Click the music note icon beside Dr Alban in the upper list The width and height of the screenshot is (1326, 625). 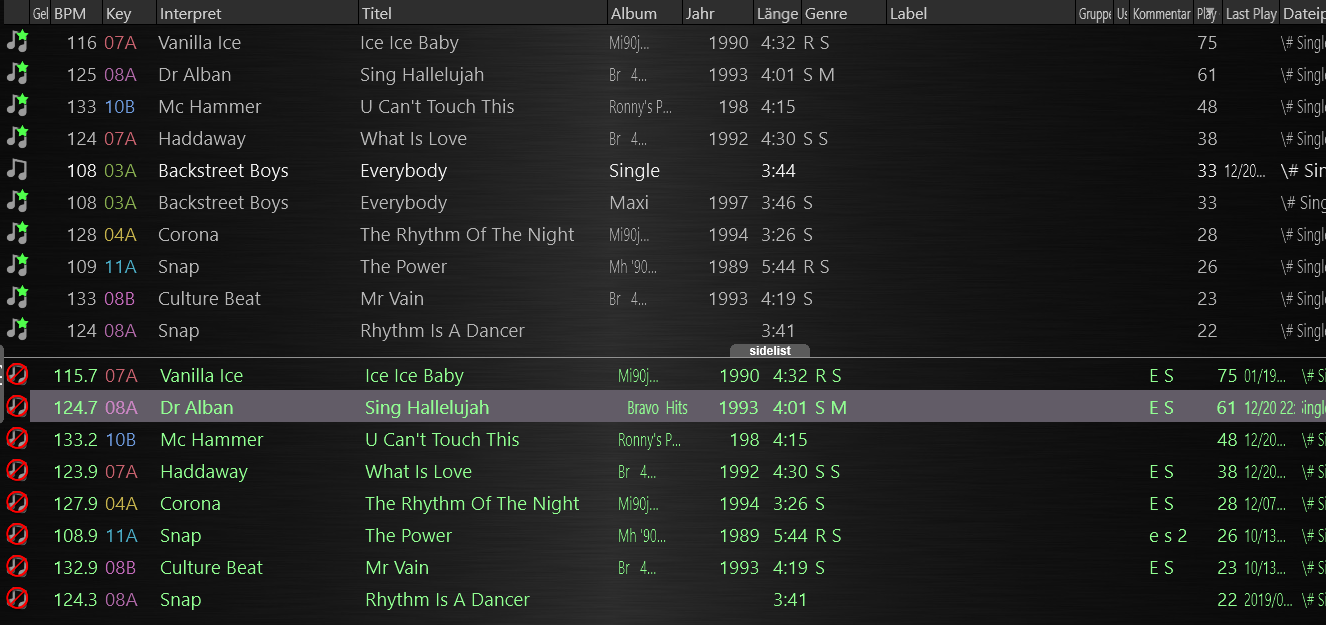click(17, 74)
